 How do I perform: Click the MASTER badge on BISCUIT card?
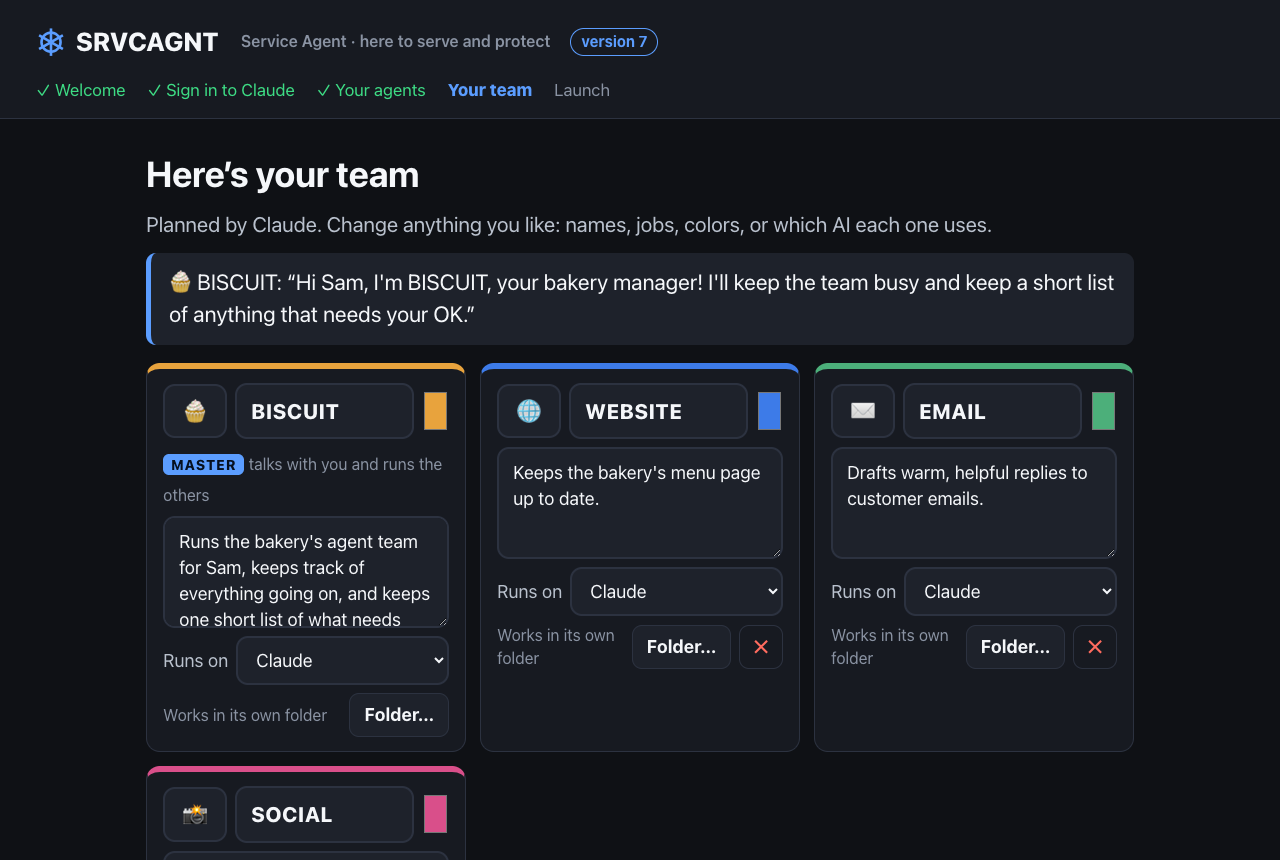(x=203, y=465)
